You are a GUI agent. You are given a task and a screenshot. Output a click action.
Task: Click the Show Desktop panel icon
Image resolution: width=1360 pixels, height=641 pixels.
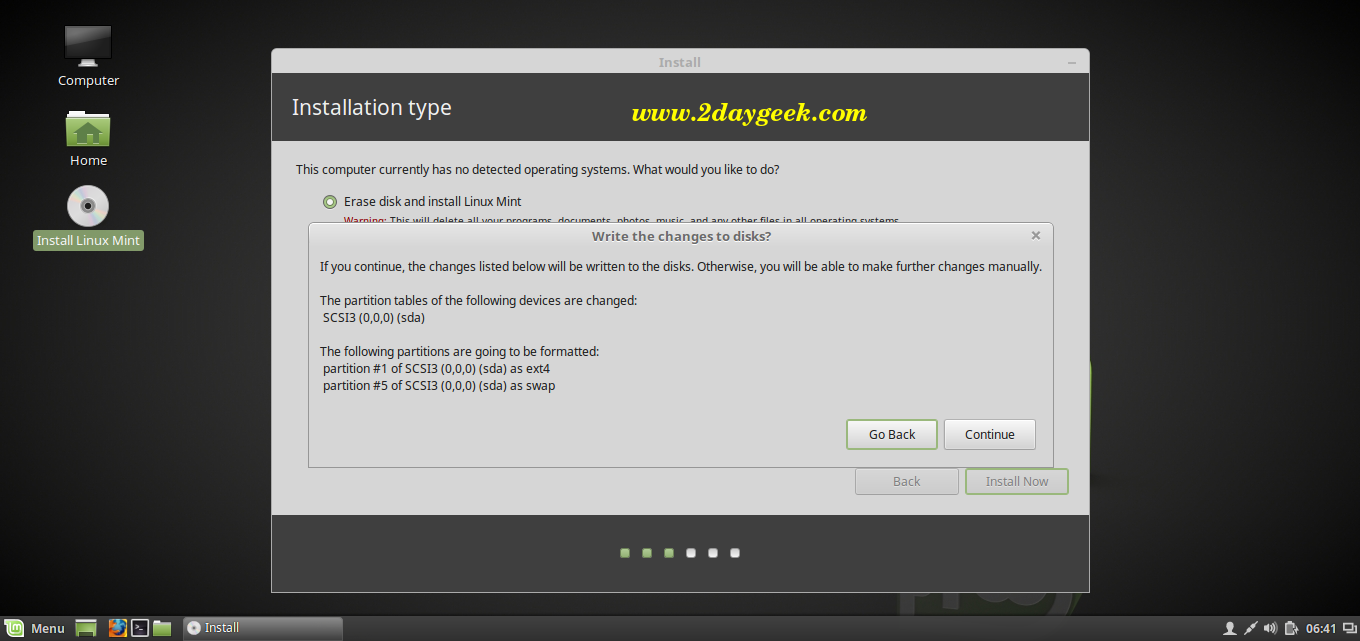click(86, 628)
